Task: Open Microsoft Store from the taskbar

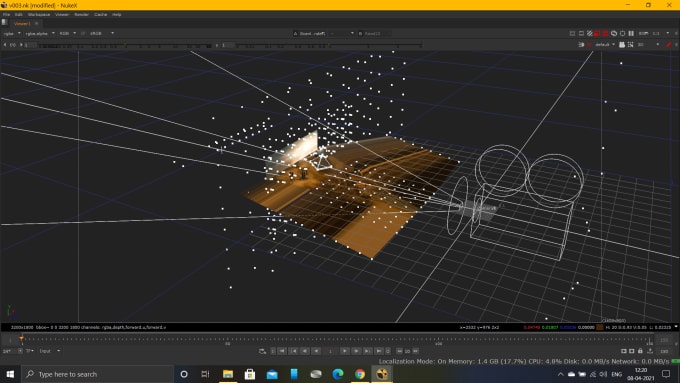Action: pyautogui.click(x=250, y=374)
